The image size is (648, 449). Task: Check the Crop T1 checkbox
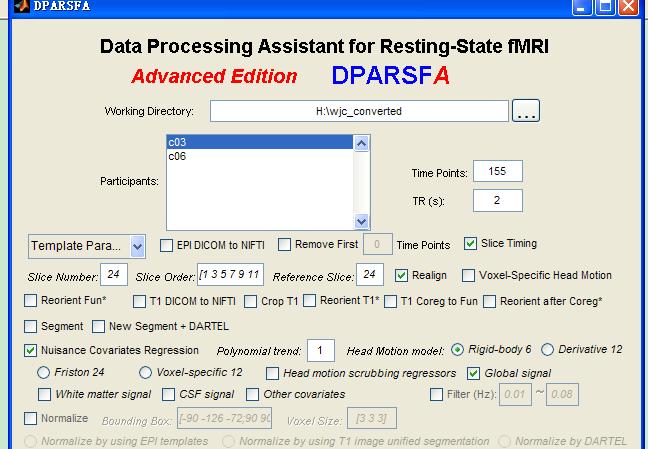click(x=250, y=301)
